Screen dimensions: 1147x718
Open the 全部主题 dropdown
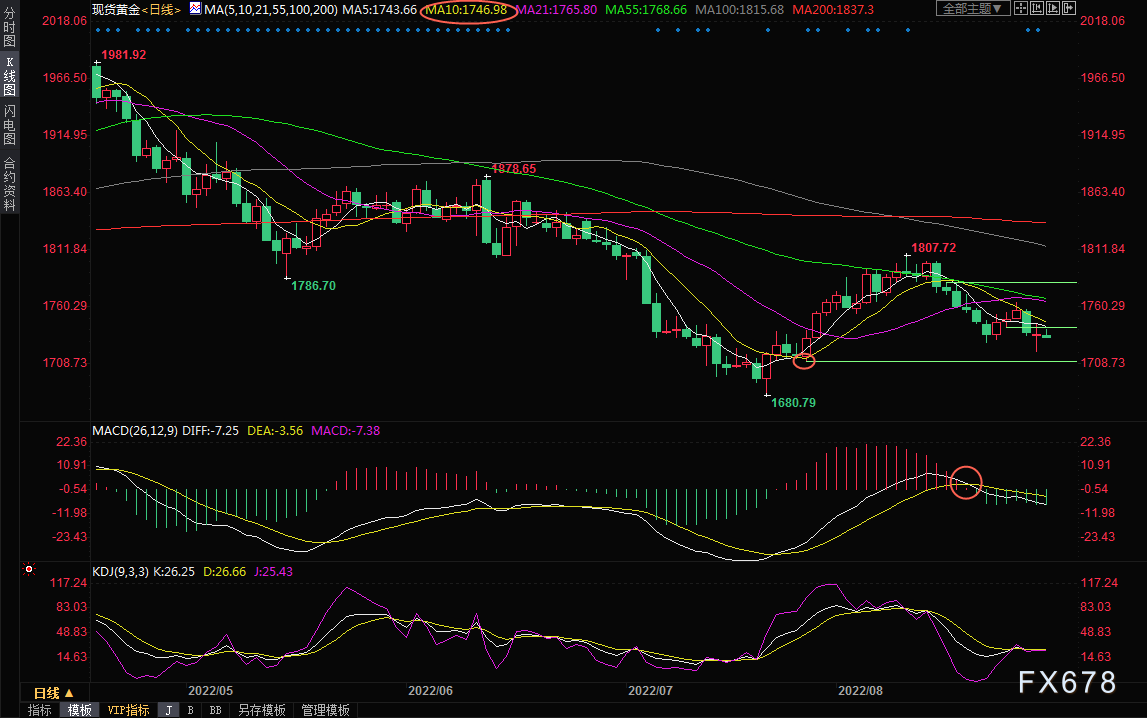(970, 9)
